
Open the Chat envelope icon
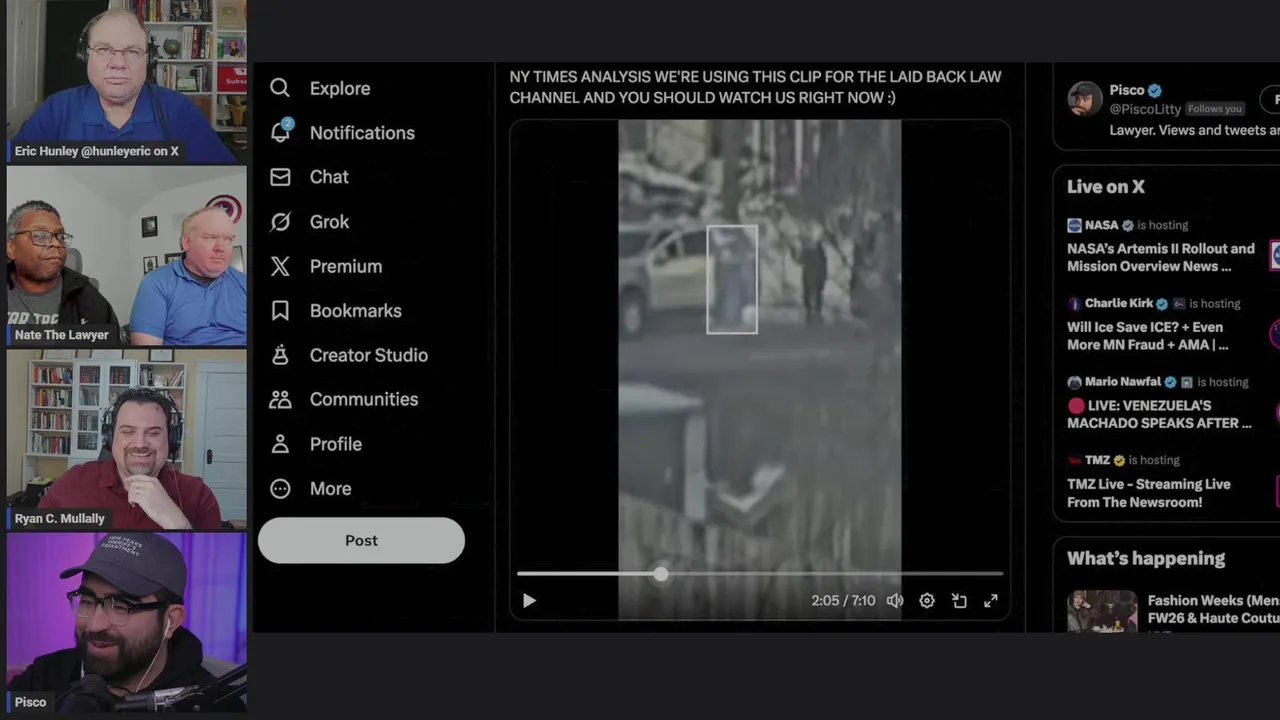(280, 177)
